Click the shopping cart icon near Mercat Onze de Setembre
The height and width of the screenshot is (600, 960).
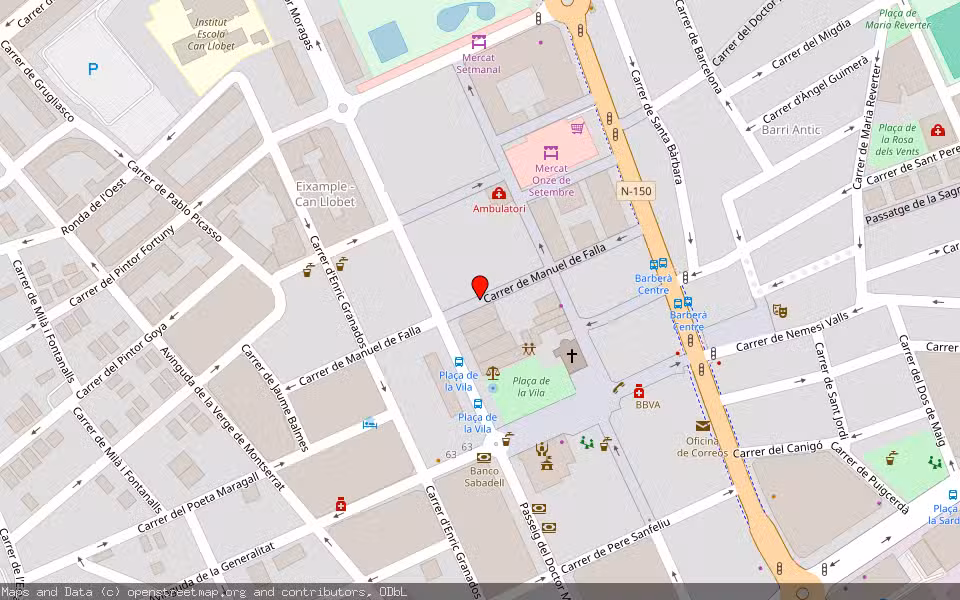(x=578, y=129)
